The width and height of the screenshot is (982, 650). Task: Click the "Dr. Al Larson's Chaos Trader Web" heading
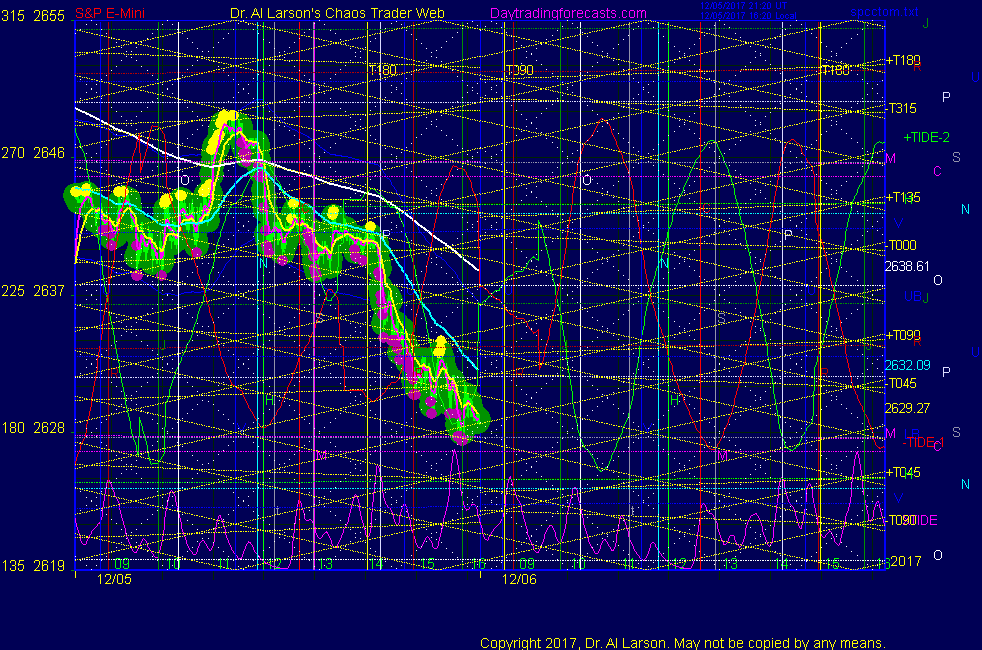(x=337, y=14)
